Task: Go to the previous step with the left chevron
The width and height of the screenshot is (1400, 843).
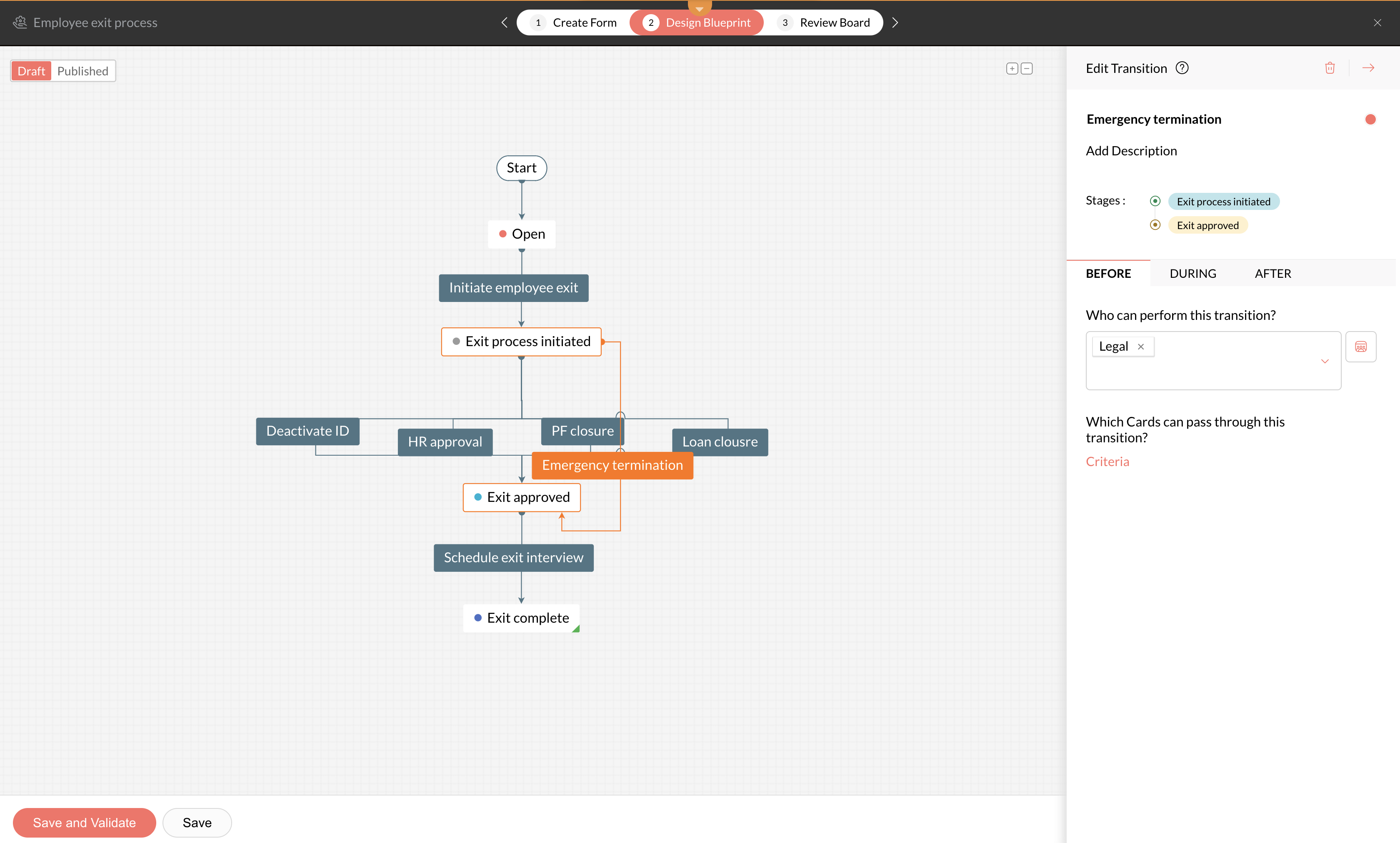Action: [x=504, y=23]
